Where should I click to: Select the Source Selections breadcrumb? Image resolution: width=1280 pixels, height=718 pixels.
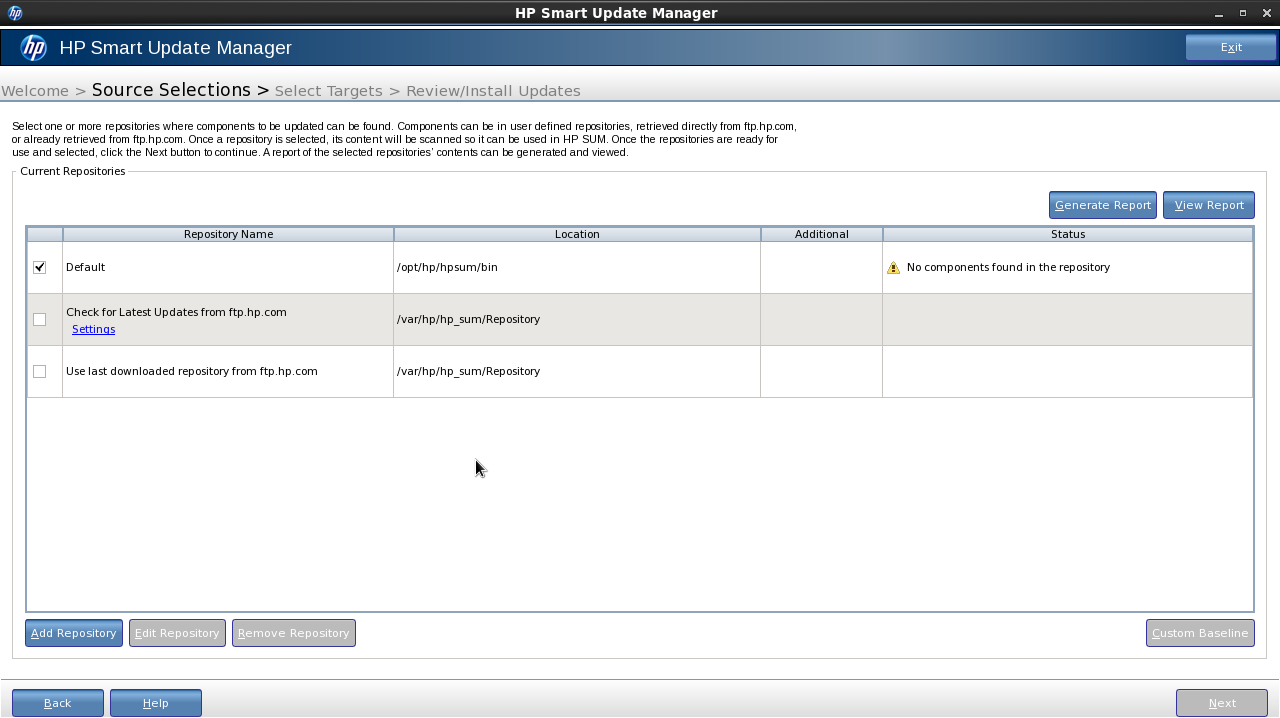171,90
